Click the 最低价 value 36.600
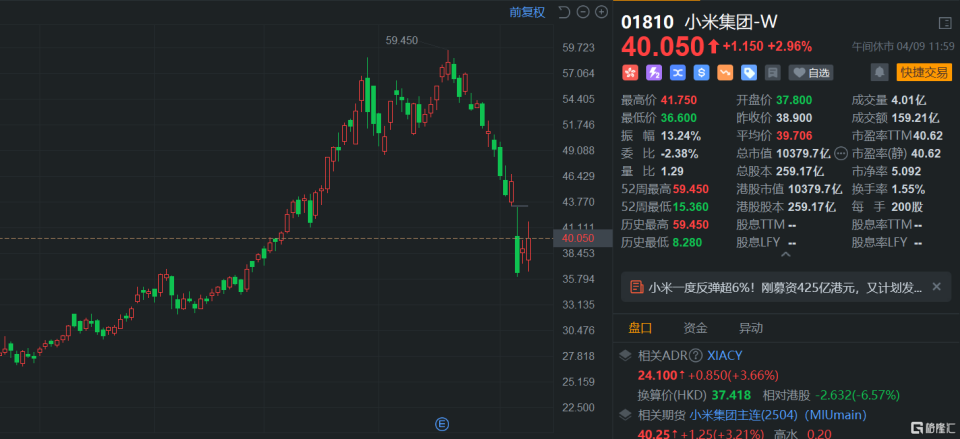960x439 pixels. 678,118
